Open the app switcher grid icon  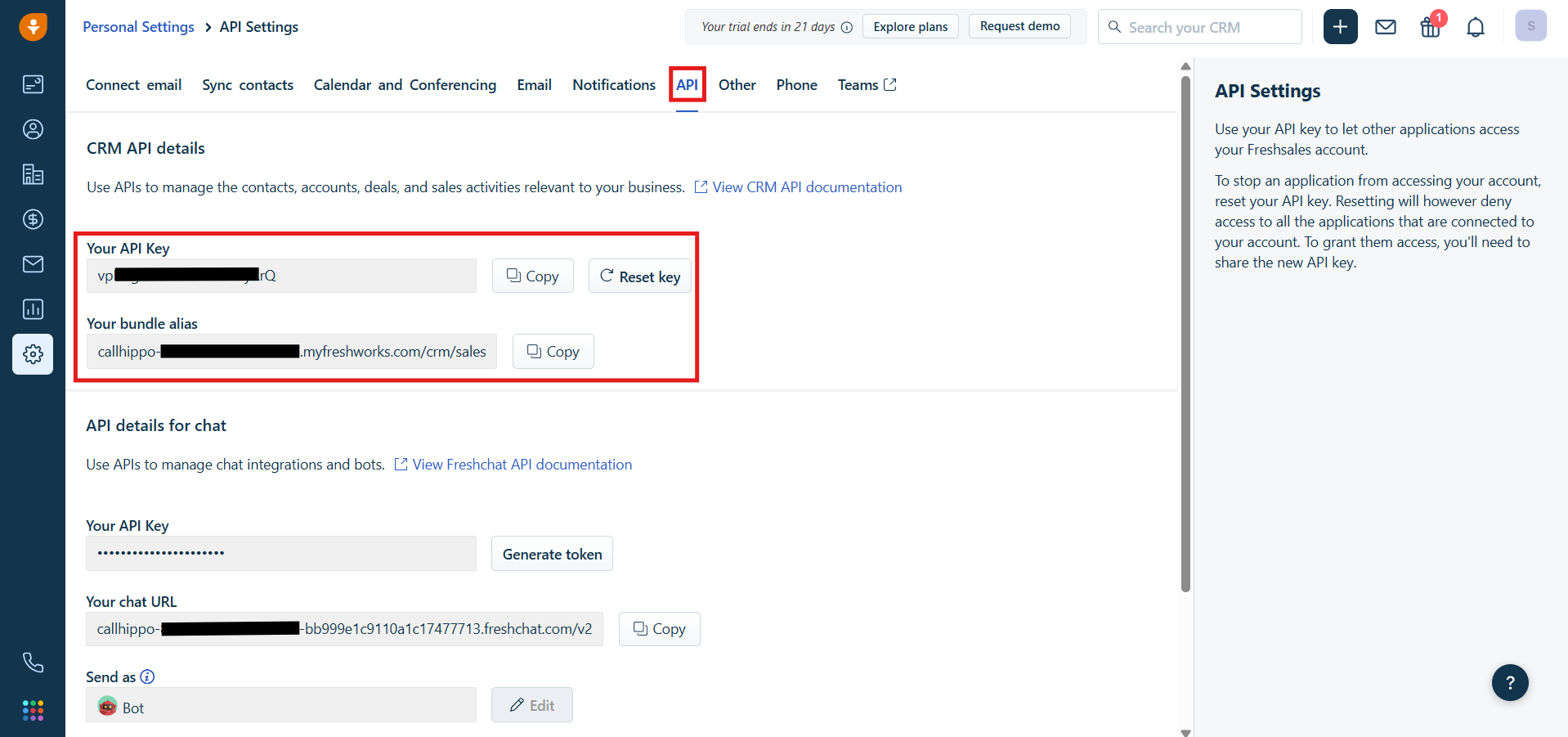(33, 710)
